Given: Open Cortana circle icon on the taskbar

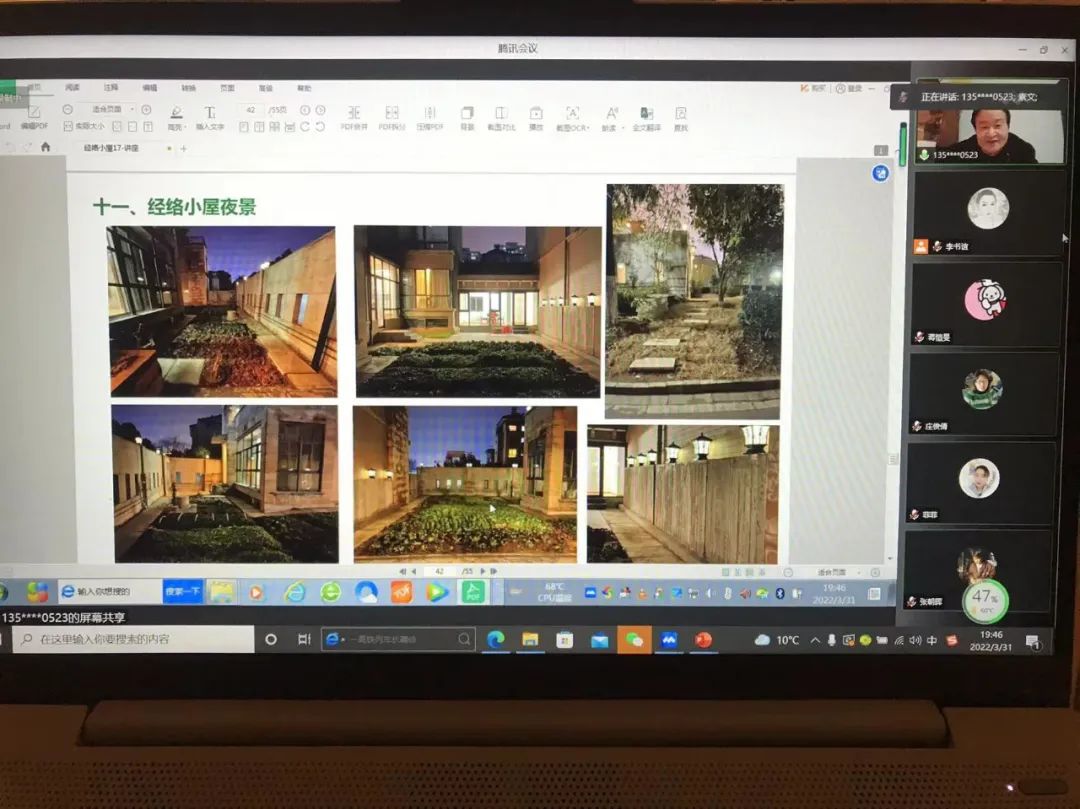Looking at the screenshot, I should pyautogui.click(x=271, y=640).
